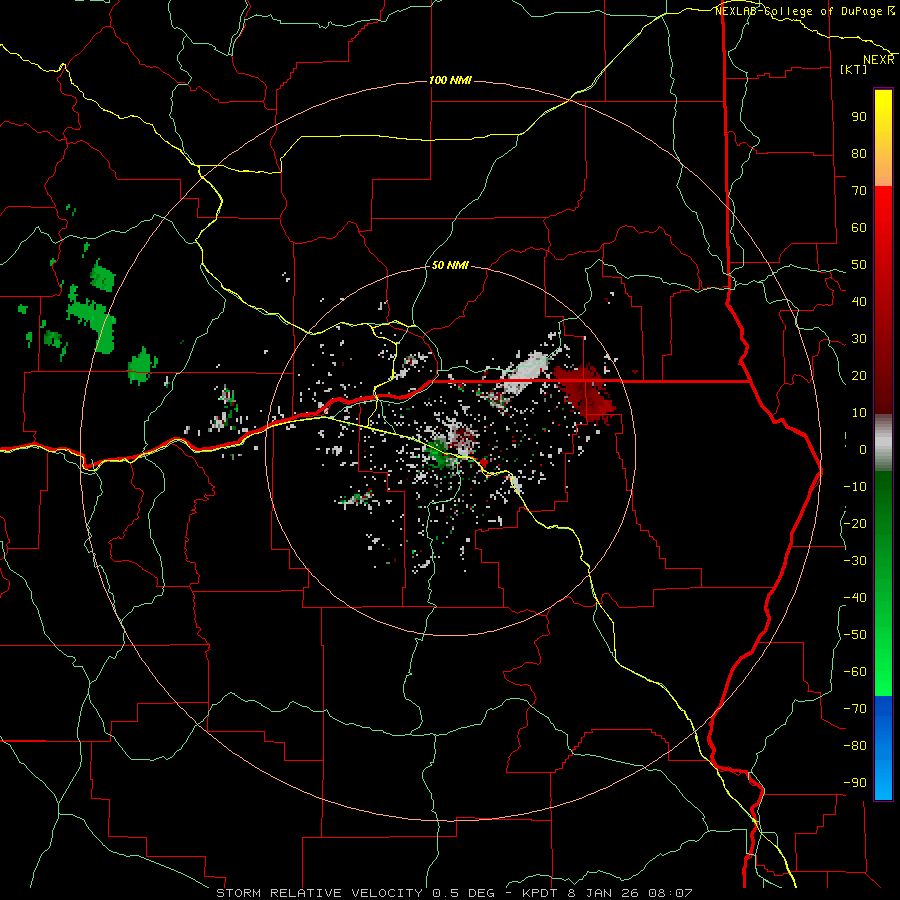Click the 0 knot legend value
900x900 pixels.
[x=863, y=450]
